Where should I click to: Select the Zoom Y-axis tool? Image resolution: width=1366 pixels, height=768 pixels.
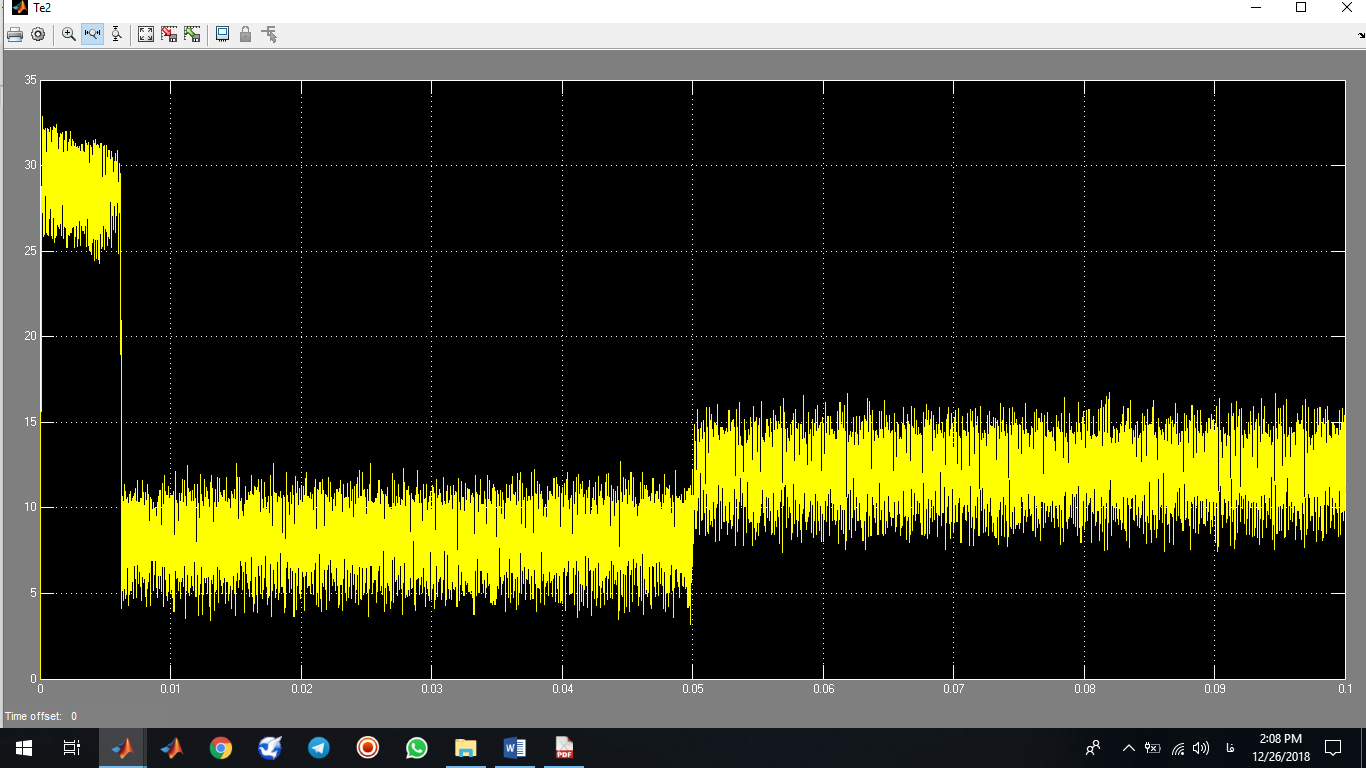pos(117,34)
